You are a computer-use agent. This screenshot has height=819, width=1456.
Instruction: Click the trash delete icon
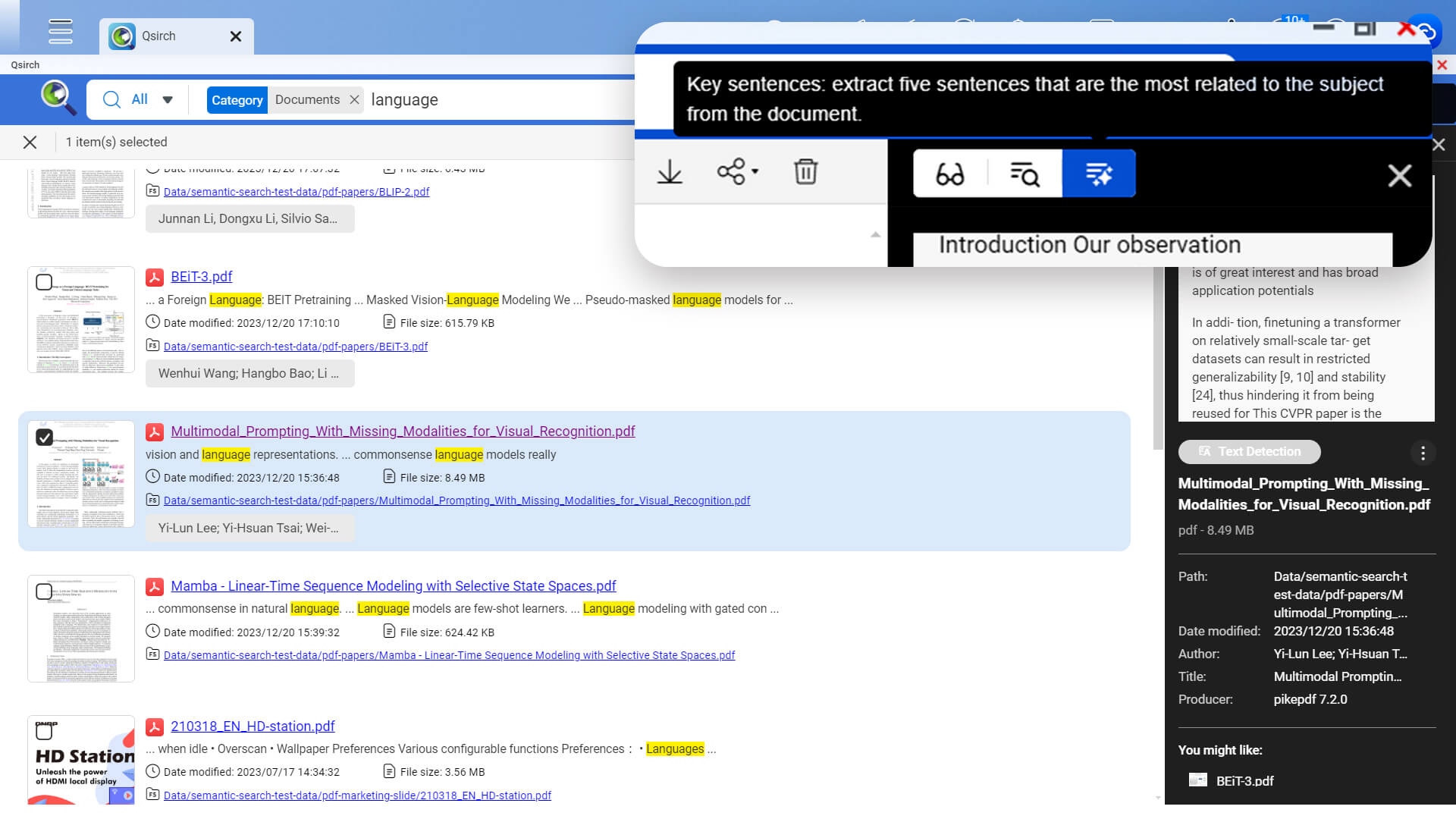(x=805, y=172)
